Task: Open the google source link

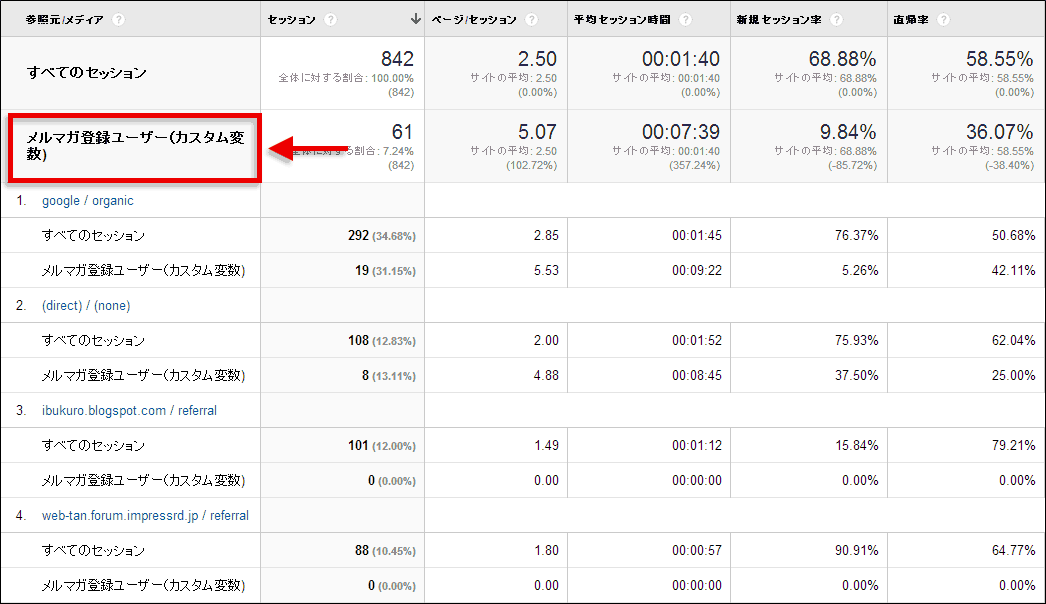Action: (60, 201)
